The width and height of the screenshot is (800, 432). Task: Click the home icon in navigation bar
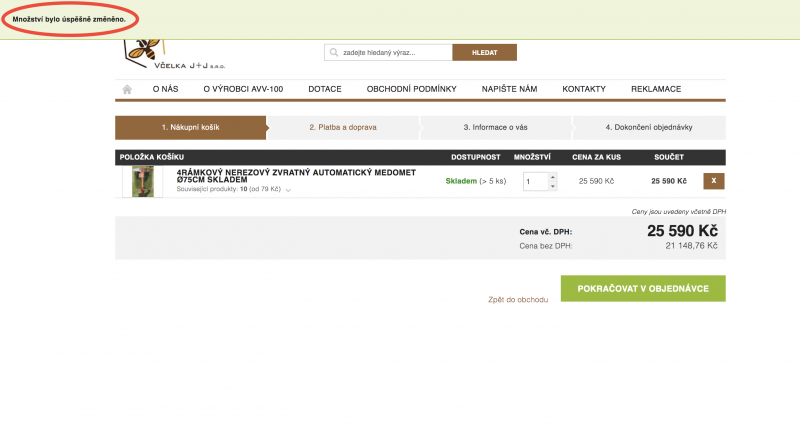(x=127, y=89)
